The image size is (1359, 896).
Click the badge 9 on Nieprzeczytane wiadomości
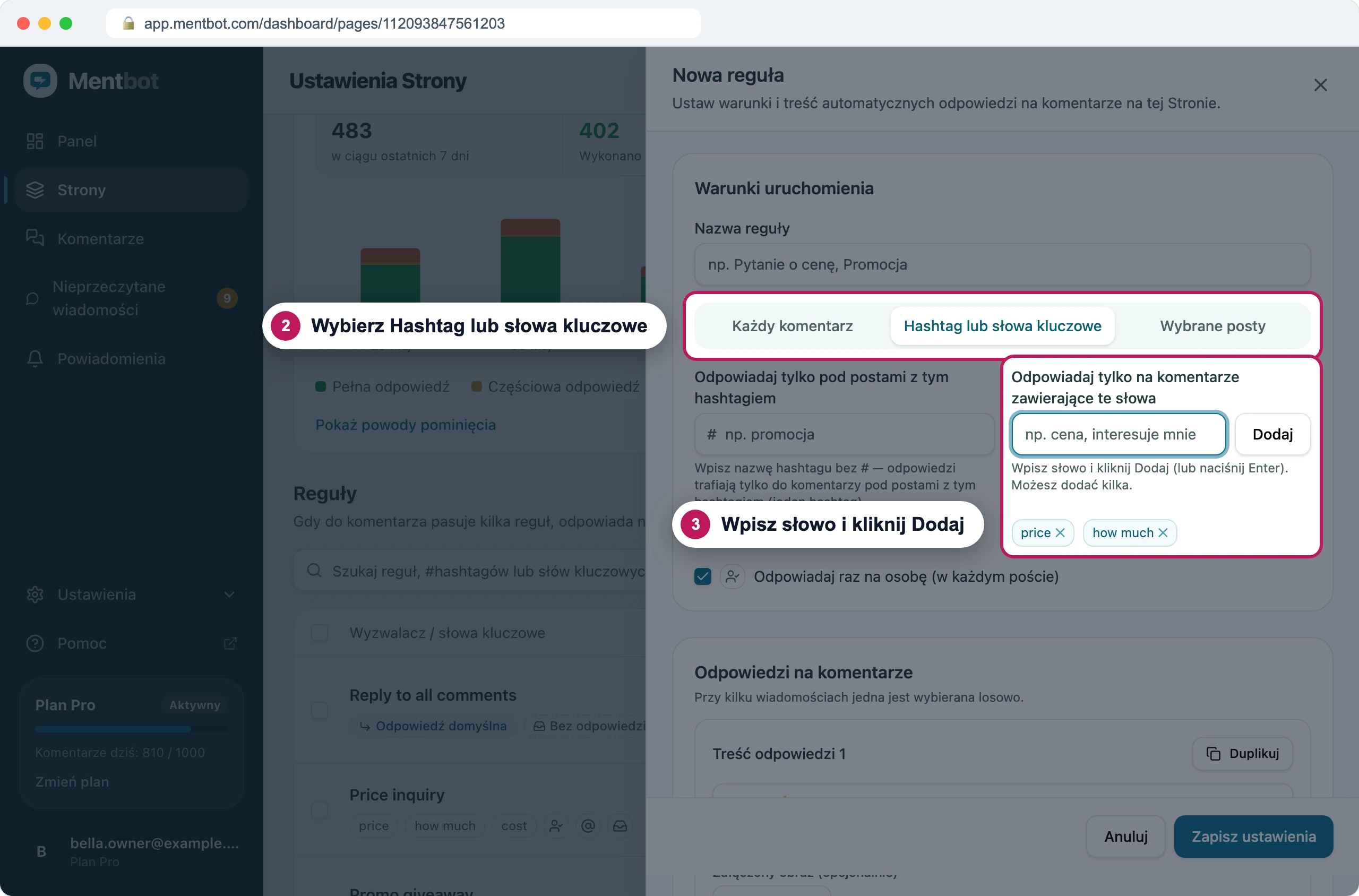point(227,298)
